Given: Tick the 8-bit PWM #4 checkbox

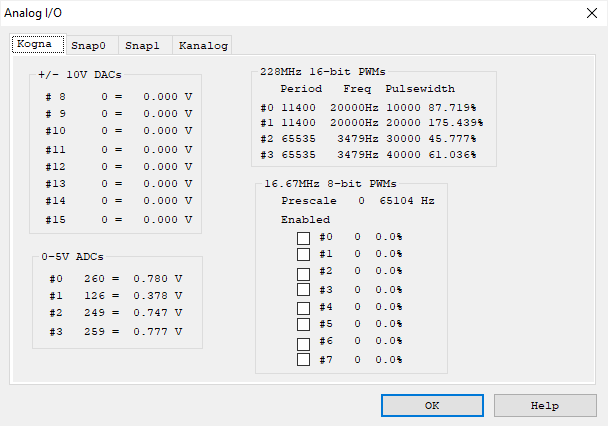Looking at the screenshot, I should click(304, 307).
